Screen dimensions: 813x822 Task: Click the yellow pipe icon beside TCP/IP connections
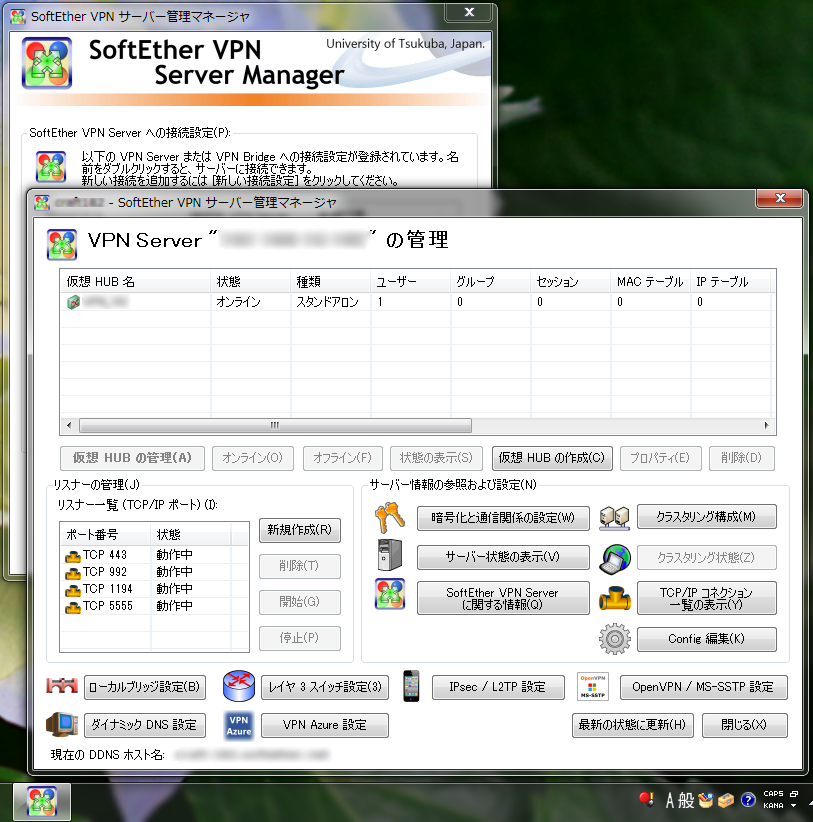tap(614, 598)
